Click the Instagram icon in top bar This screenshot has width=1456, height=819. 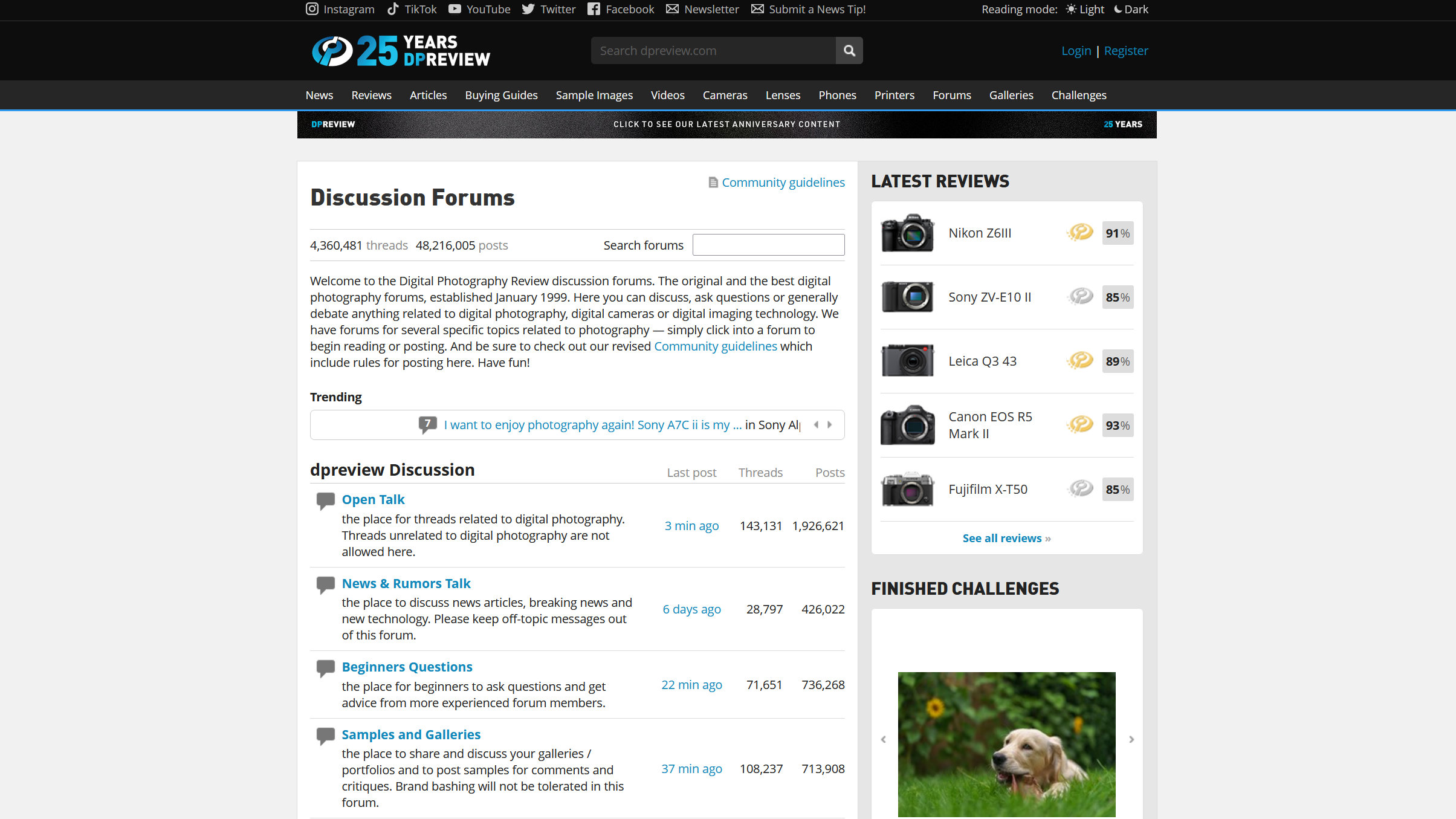pyautogui.click(x=312, y=9)
